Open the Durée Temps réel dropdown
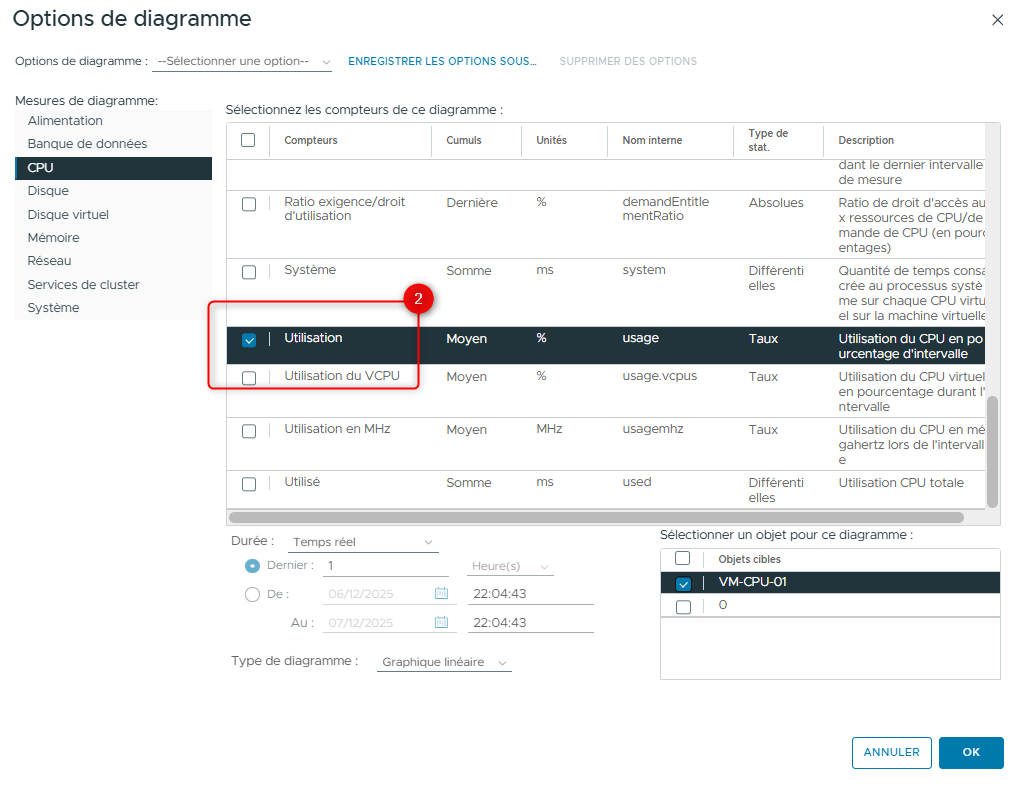The image size is (1020, 792). point(363,542)
